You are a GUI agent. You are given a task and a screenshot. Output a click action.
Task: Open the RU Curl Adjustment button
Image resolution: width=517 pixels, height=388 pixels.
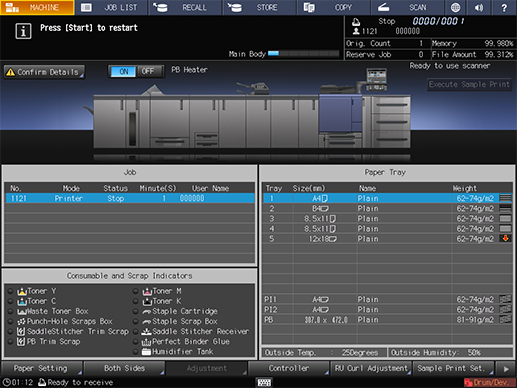point(371,368)
